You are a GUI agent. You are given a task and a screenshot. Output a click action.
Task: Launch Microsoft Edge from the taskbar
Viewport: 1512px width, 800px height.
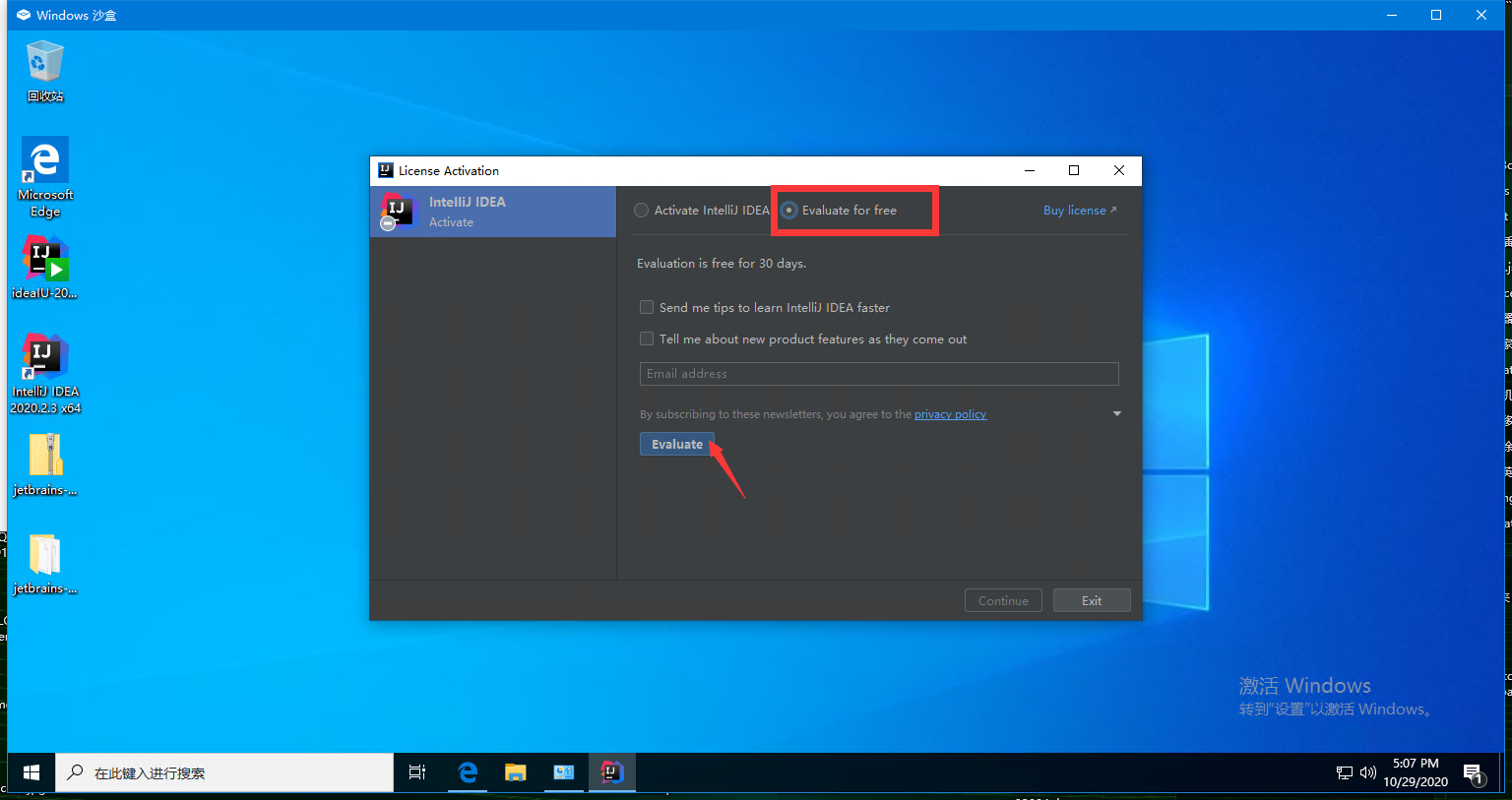[x=467, y=772]
